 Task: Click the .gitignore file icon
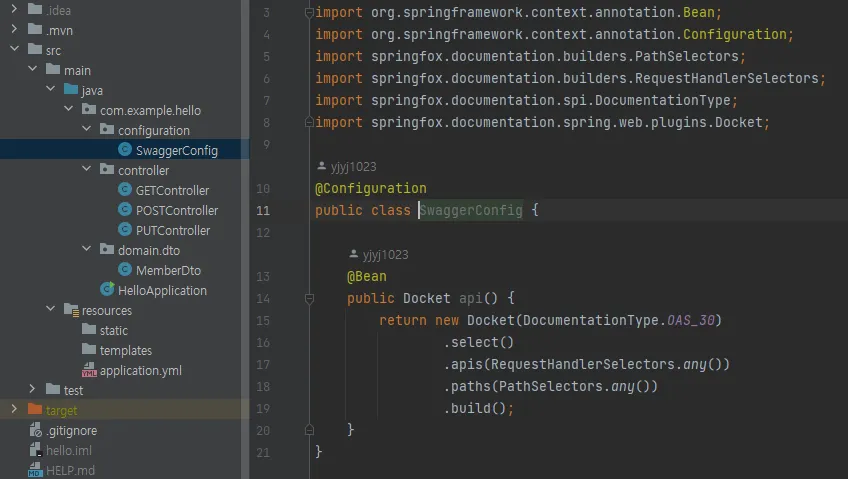(35, 430)
